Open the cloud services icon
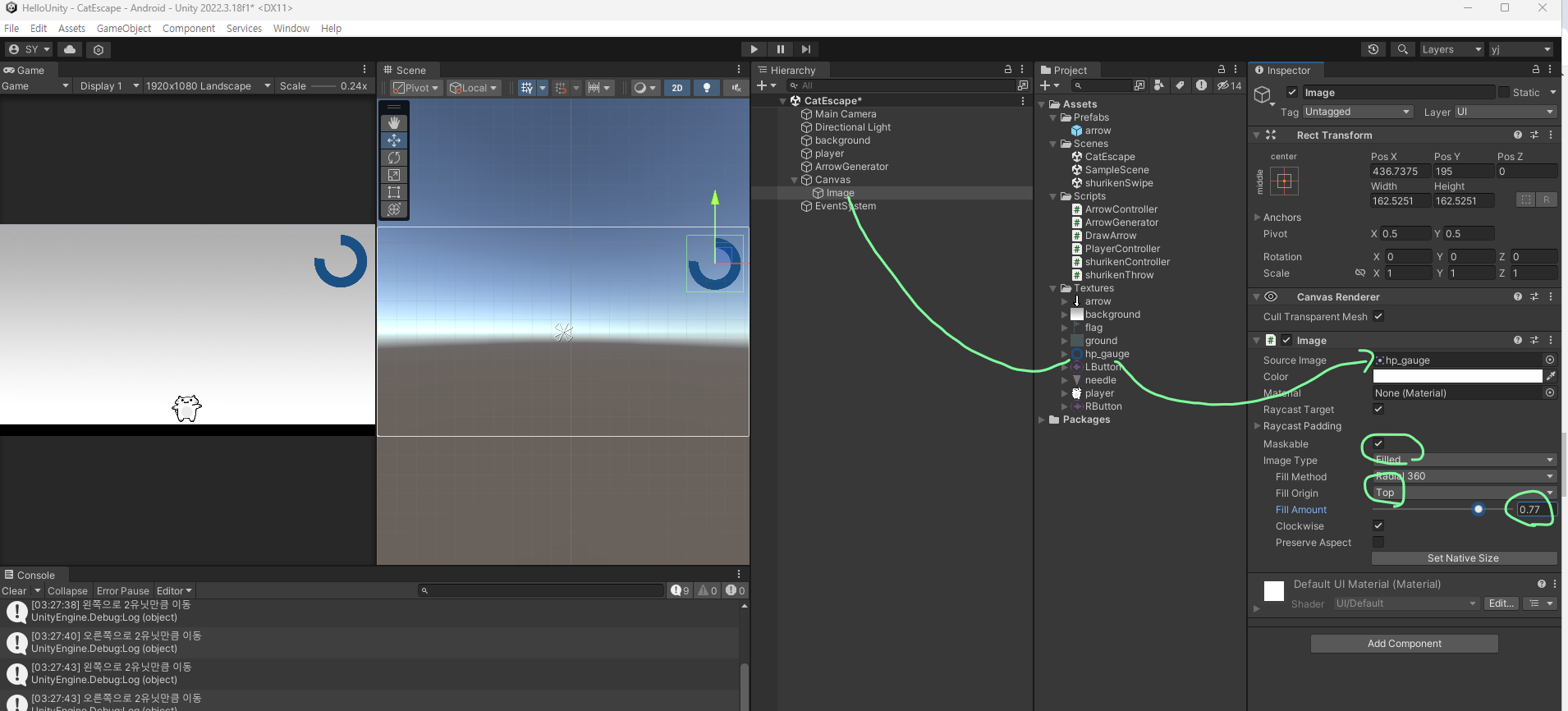 coord(70,49)
